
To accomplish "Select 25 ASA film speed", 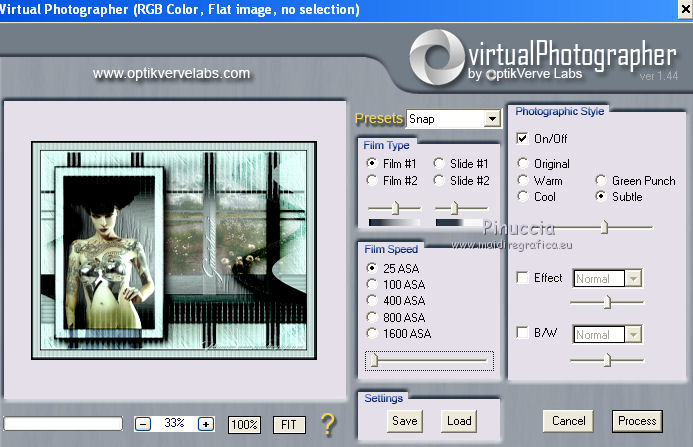I will [372, 268].
